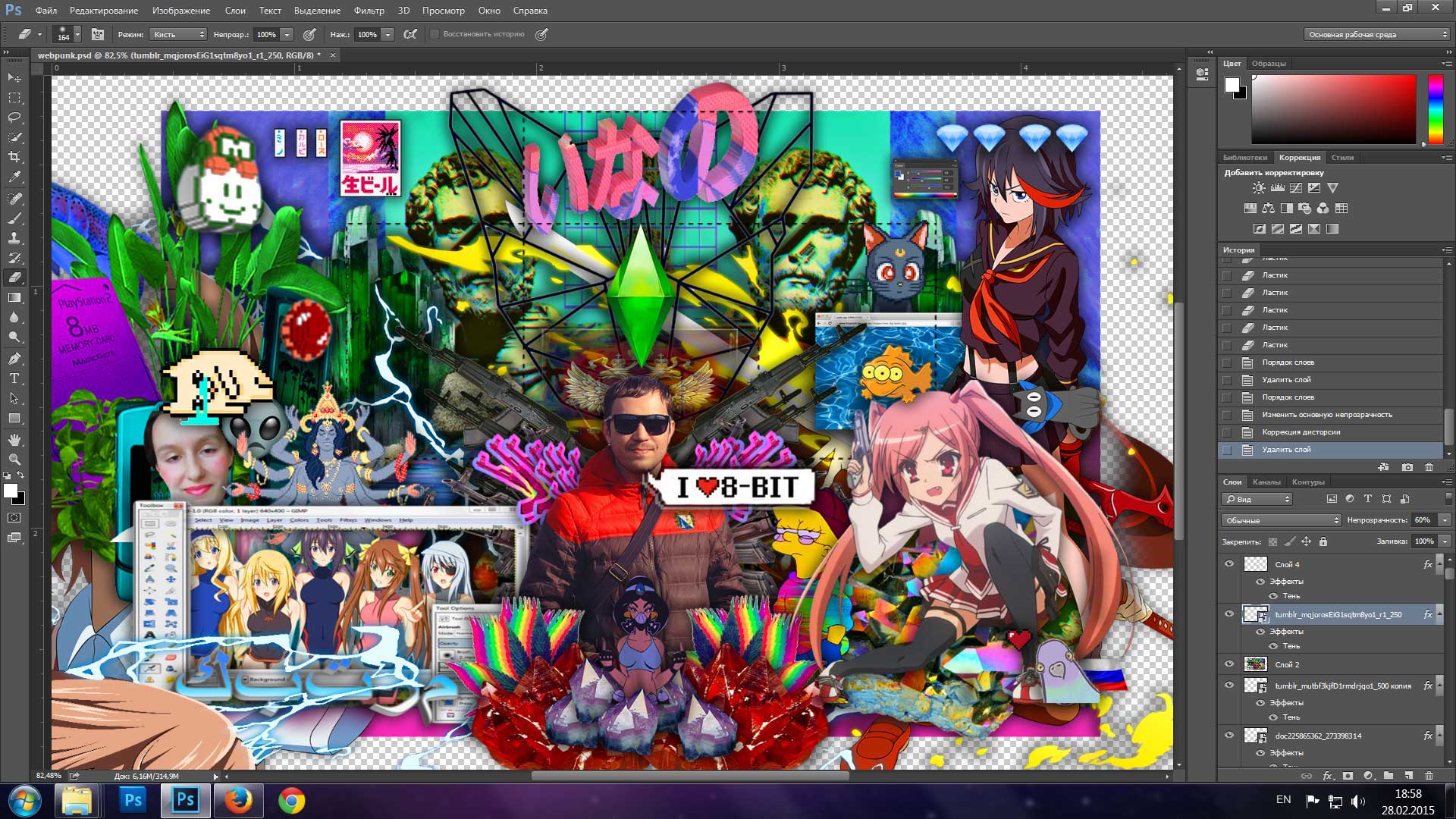
Task: Open the brush panel toggle icon
Action: pos(98,34)
